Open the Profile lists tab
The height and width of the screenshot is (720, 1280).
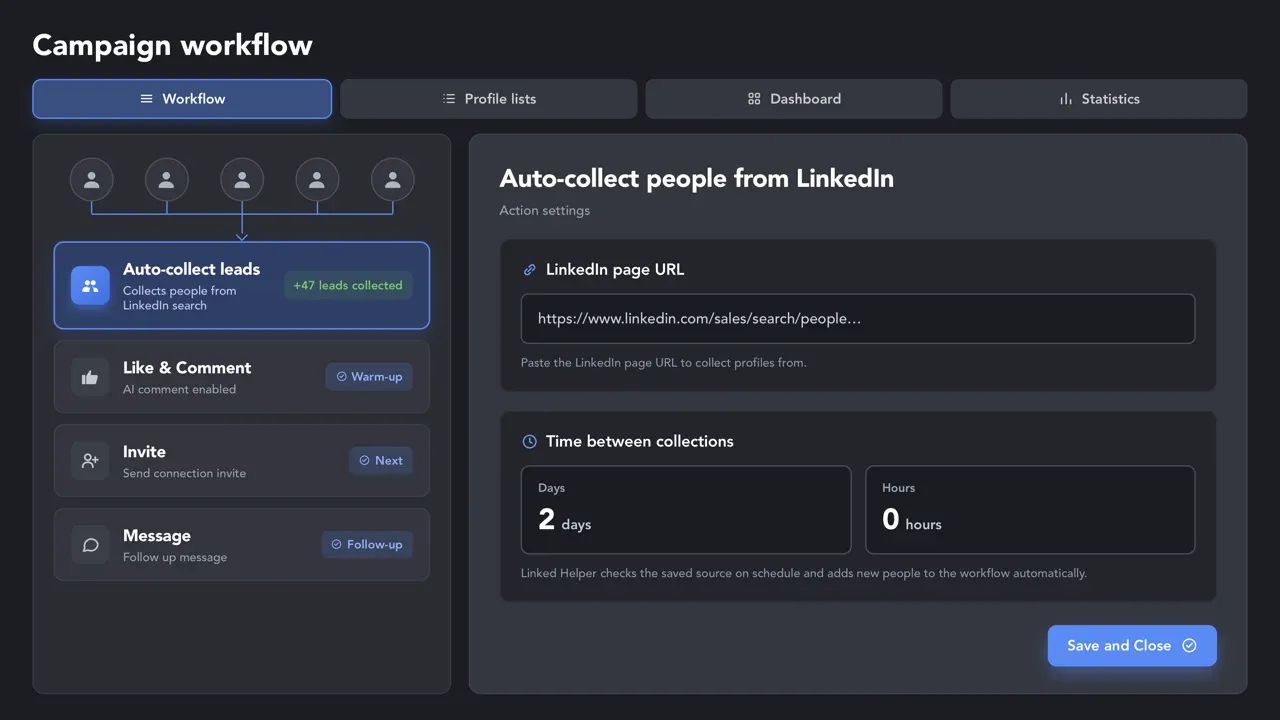click(x=489, y=99)
